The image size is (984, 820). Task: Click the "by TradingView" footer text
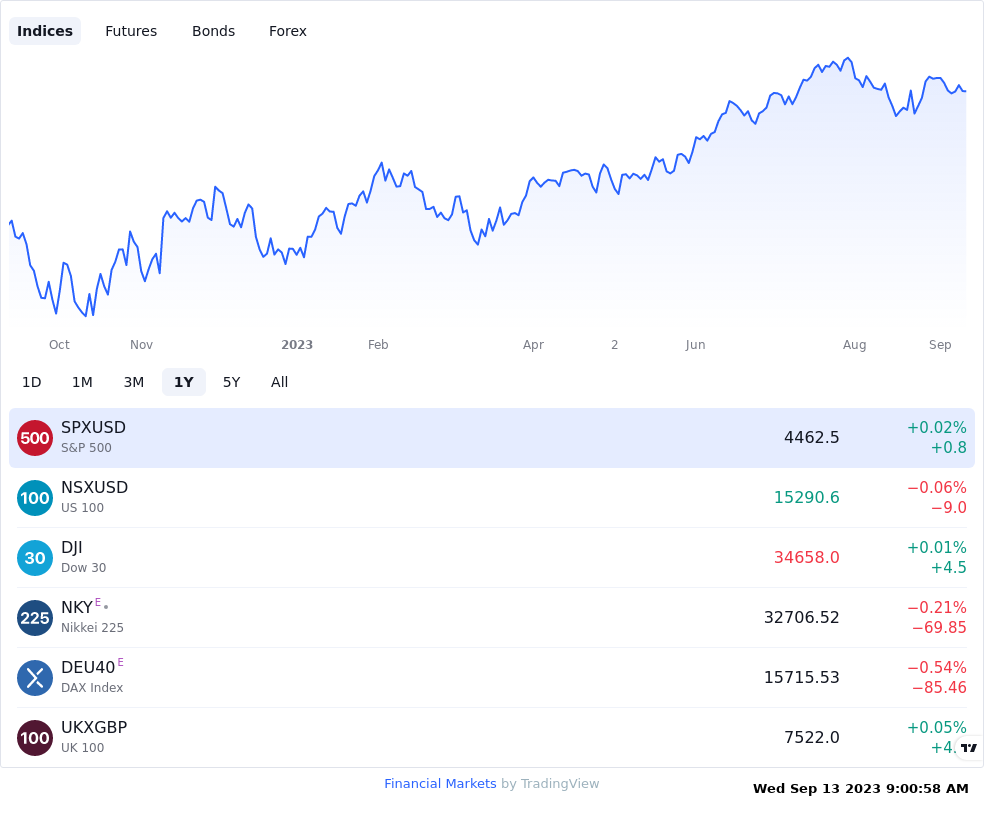(550, 784)
